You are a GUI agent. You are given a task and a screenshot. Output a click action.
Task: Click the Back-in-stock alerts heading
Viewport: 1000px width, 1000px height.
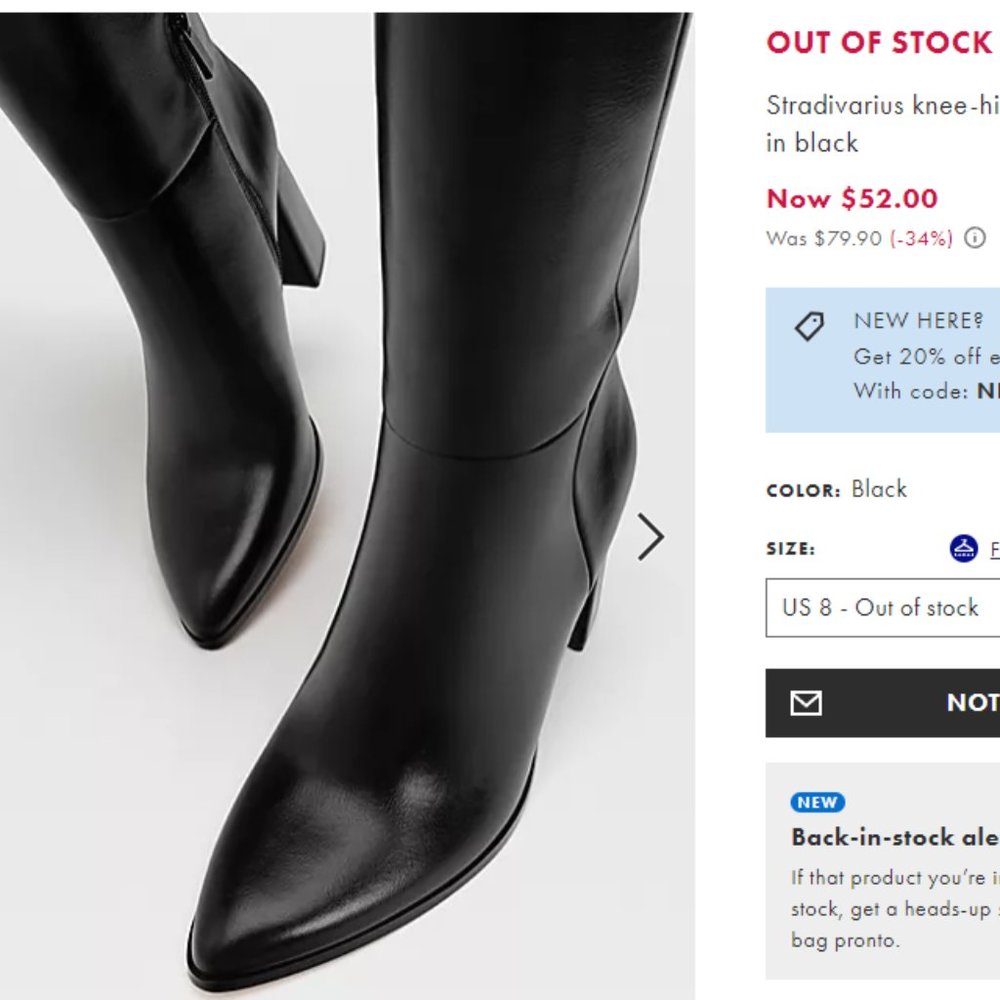point(890,838)
